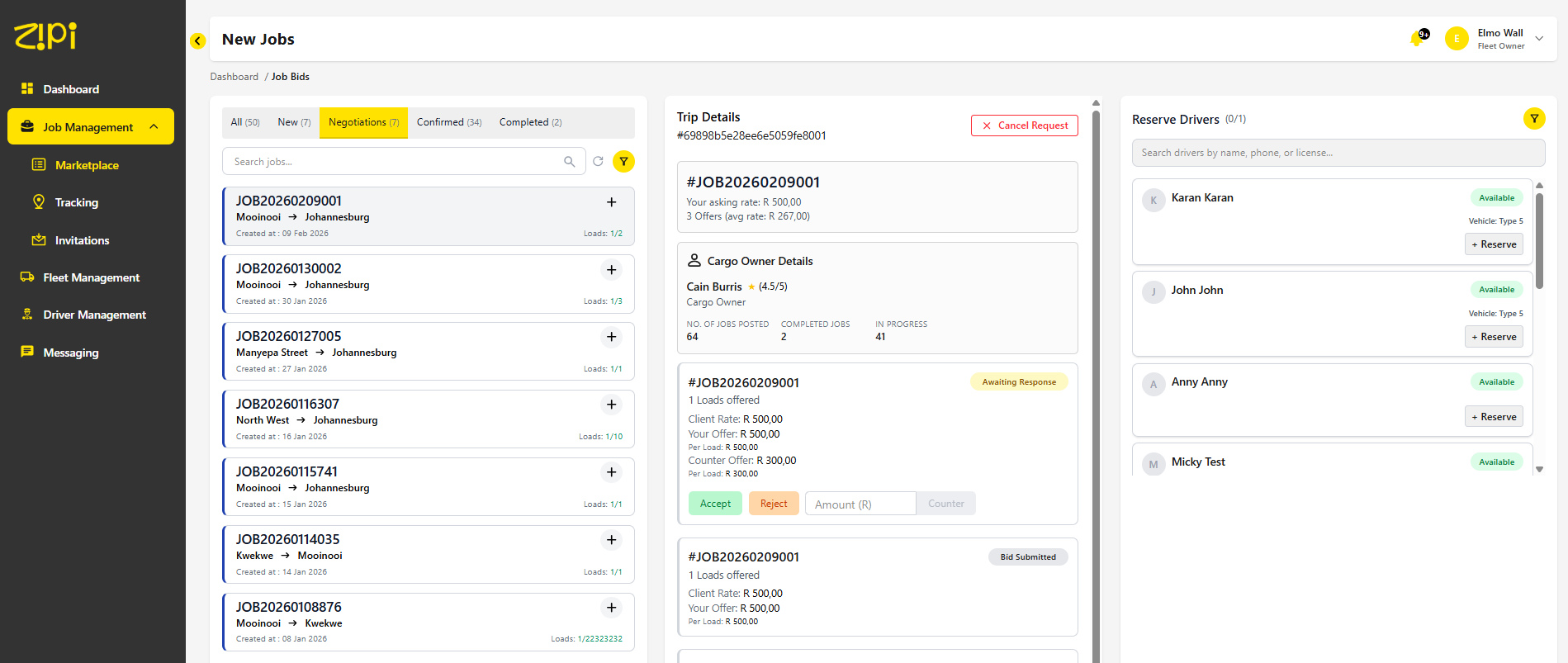Viewport: 1568px width, 663px height.
Task: Refresh the jobs list
Action: tap(599, 162)
